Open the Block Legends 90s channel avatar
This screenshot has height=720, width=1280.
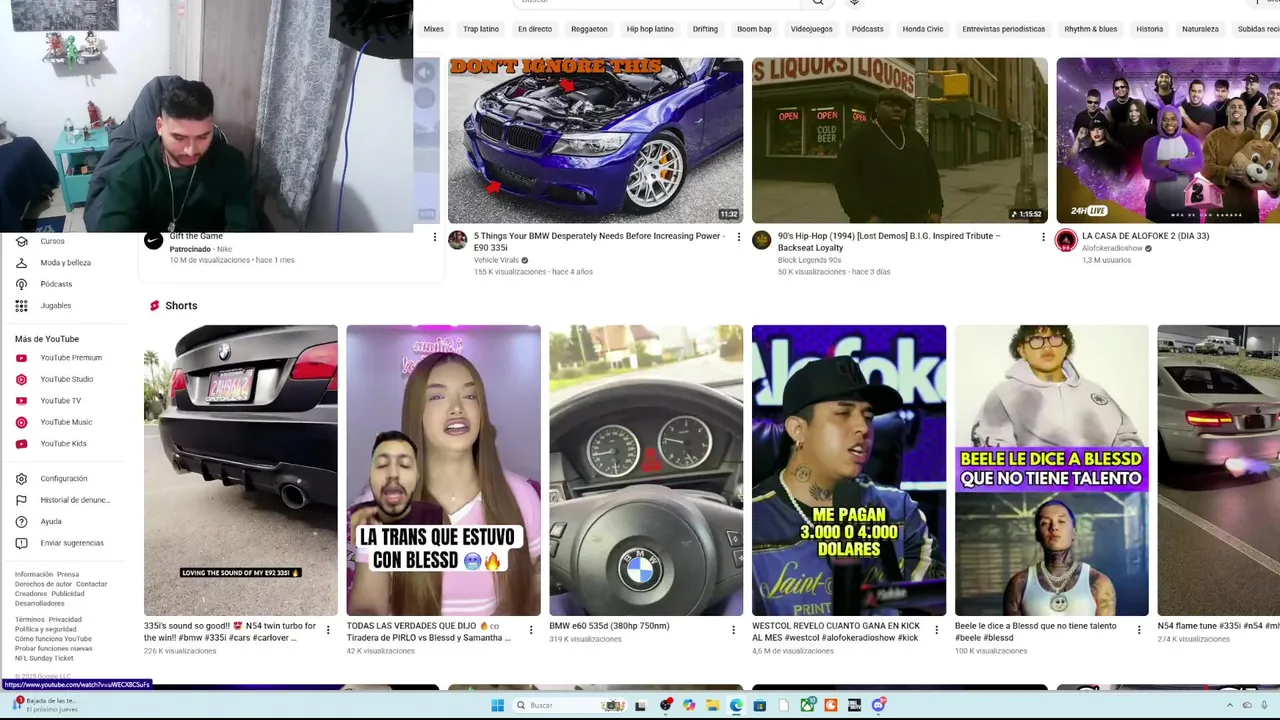pos(761,240)
